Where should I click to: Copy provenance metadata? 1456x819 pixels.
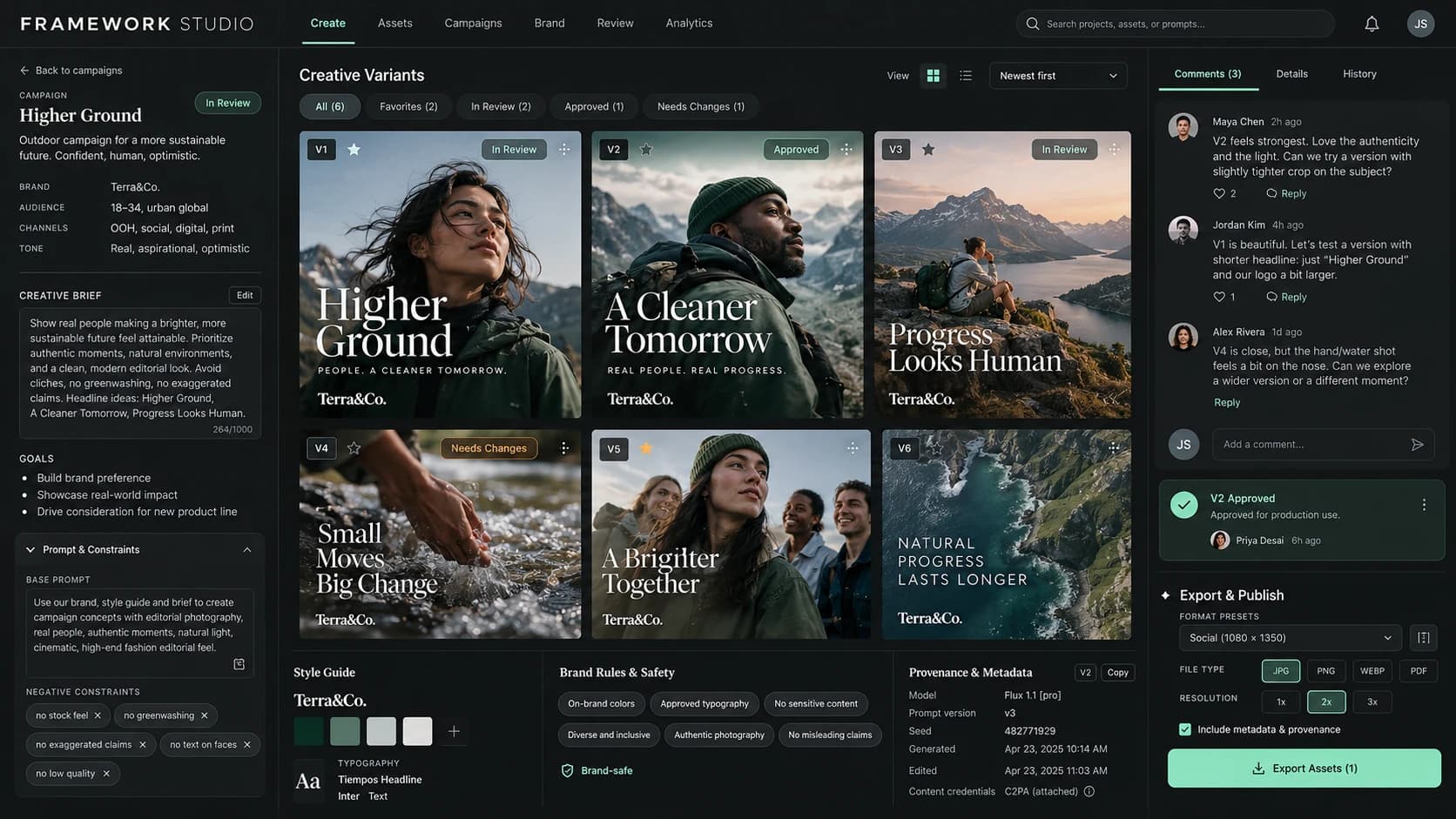[x=1117, y=673]
